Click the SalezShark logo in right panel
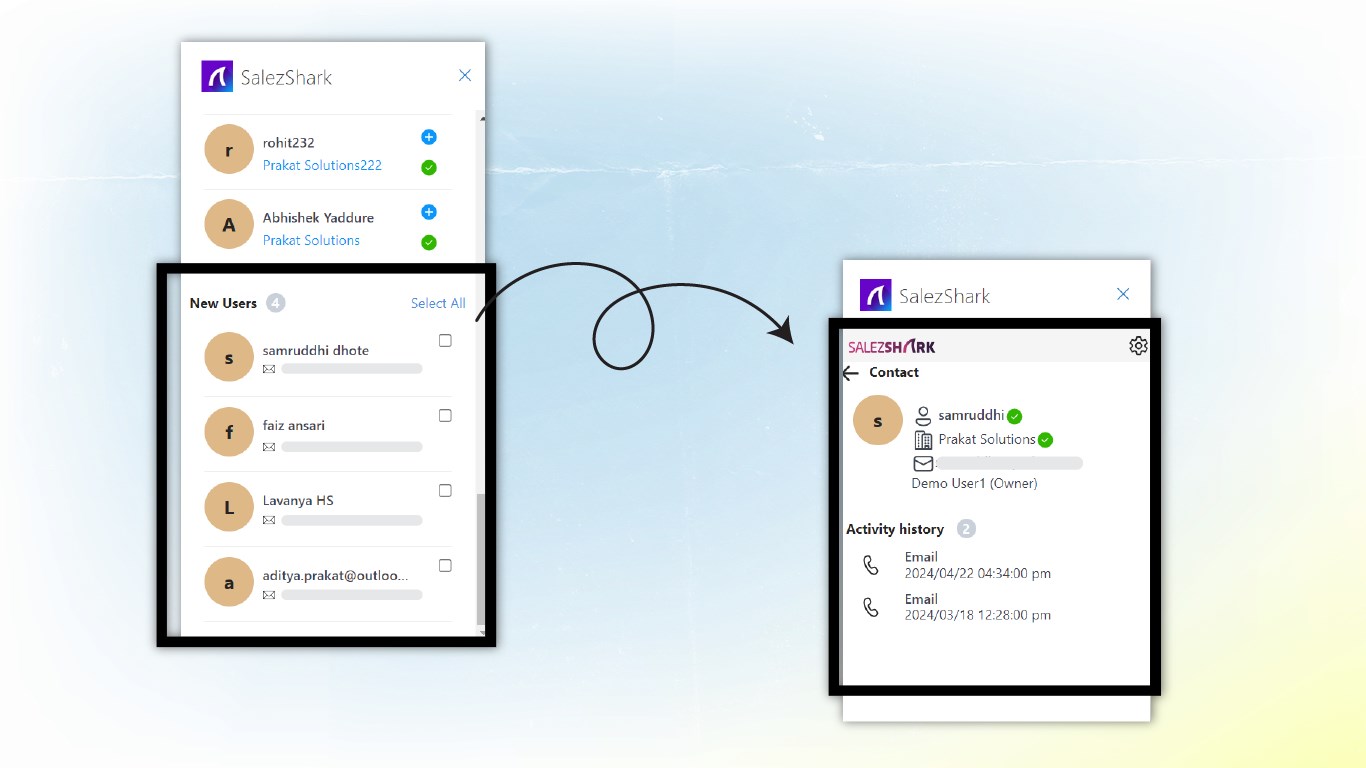This screenshot has width=1366, height=768. tap(876, 295)
